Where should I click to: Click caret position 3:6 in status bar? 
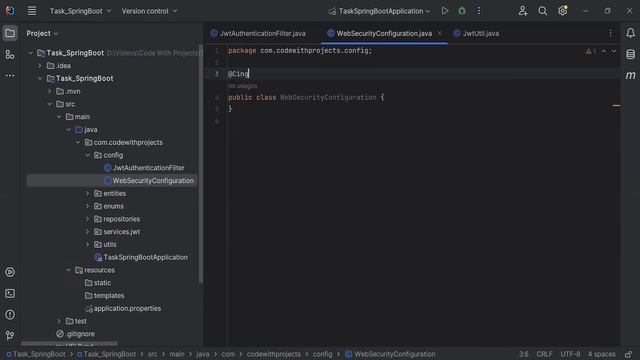click(x=524, y=354)
